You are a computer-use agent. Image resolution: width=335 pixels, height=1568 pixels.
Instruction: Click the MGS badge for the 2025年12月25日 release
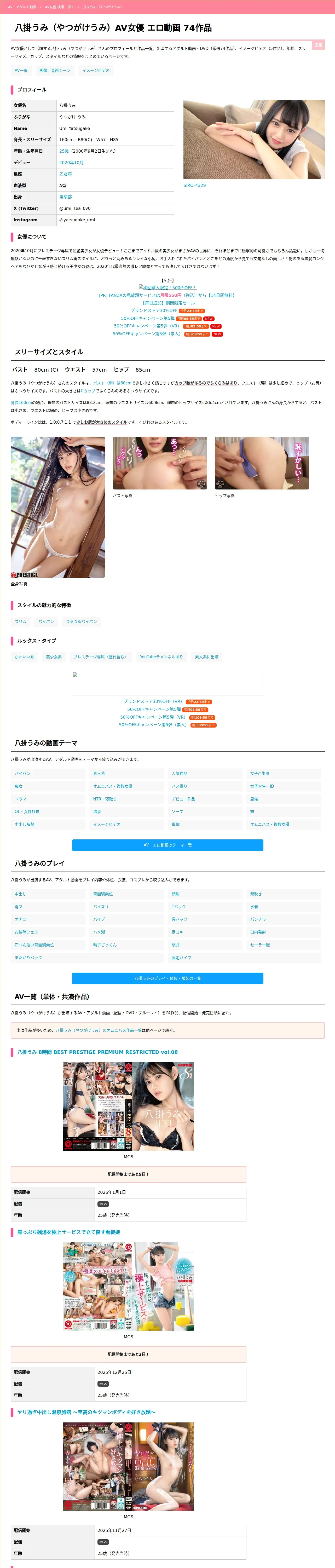point(103,1383)
